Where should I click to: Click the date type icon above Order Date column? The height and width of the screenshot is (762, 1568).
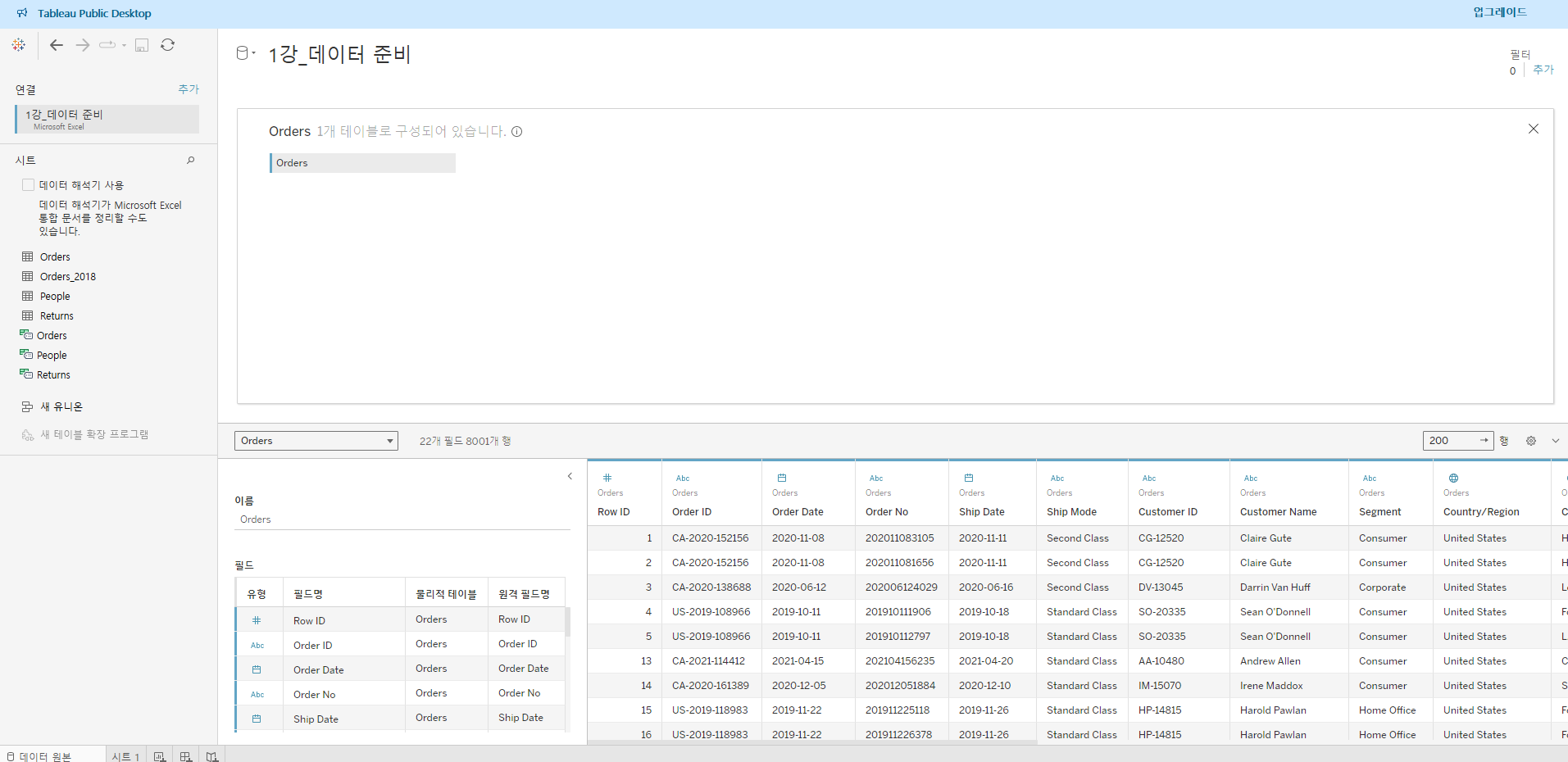click(782, 478)
